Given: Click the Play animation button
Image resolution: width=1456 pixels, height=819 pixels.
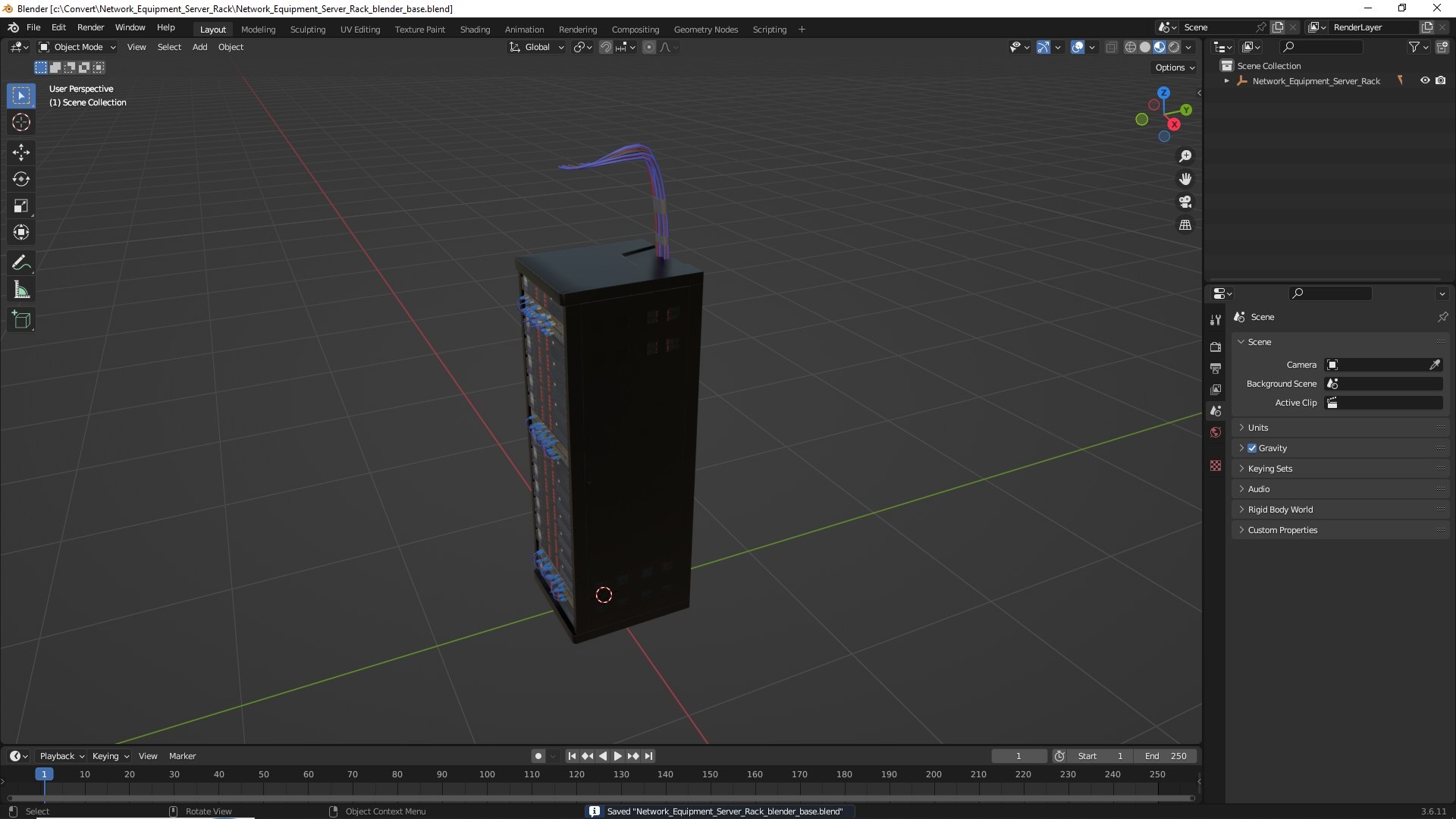Looking at the screenshot, I should pos(617,756).
